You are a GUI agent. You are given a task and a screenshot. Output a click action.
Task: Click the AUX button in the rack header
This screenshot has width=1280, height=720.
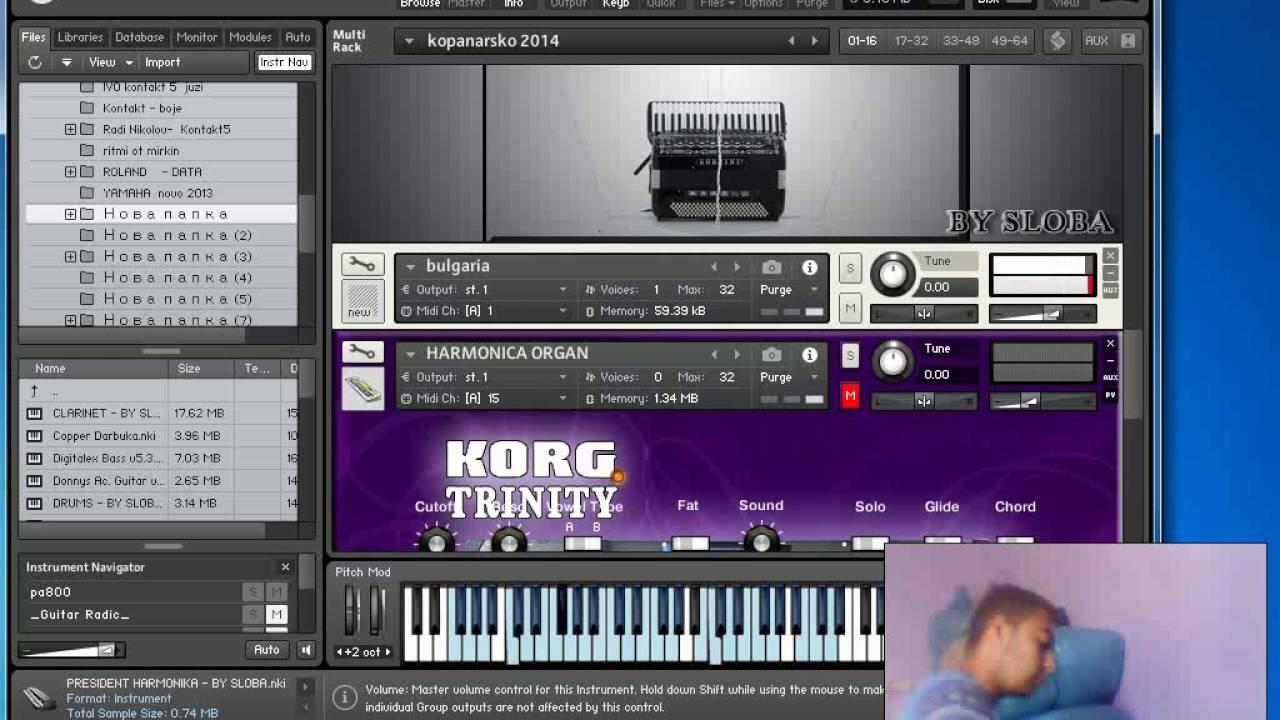click(1096, 41)
